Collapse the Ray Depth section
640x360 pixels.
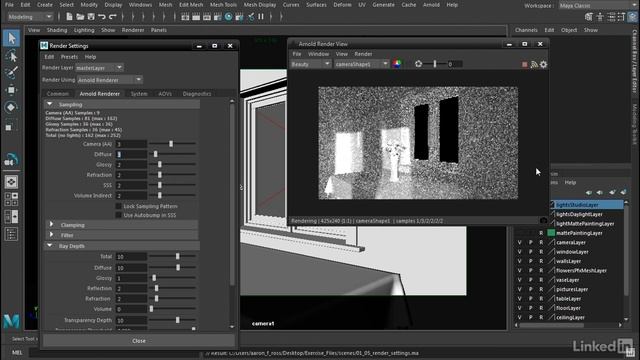click(x=50, y=246)
